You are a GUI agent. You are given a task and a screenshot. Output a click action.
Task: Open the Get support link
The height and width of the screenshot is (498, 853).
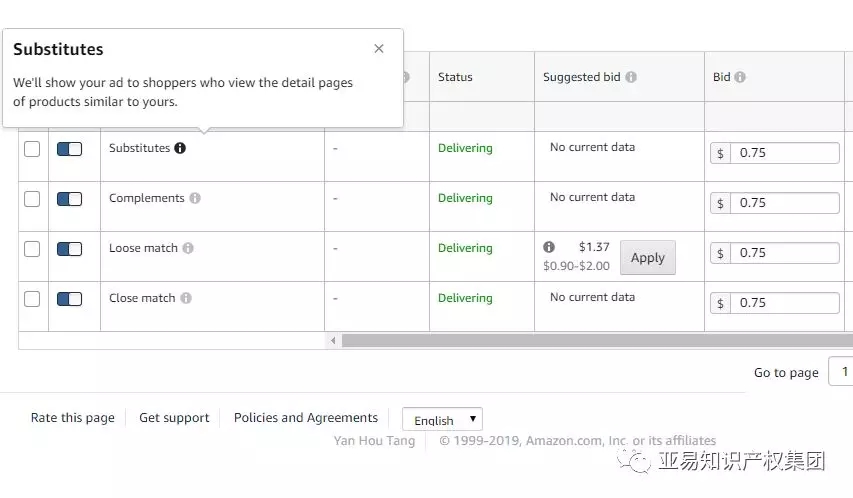174,418
